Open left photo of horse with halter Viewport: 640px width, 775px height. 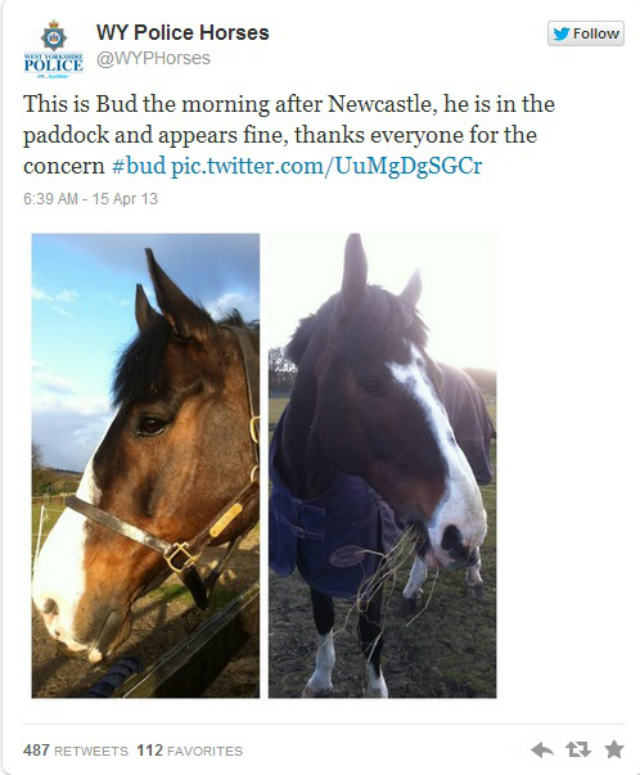(x=145, y=466)
